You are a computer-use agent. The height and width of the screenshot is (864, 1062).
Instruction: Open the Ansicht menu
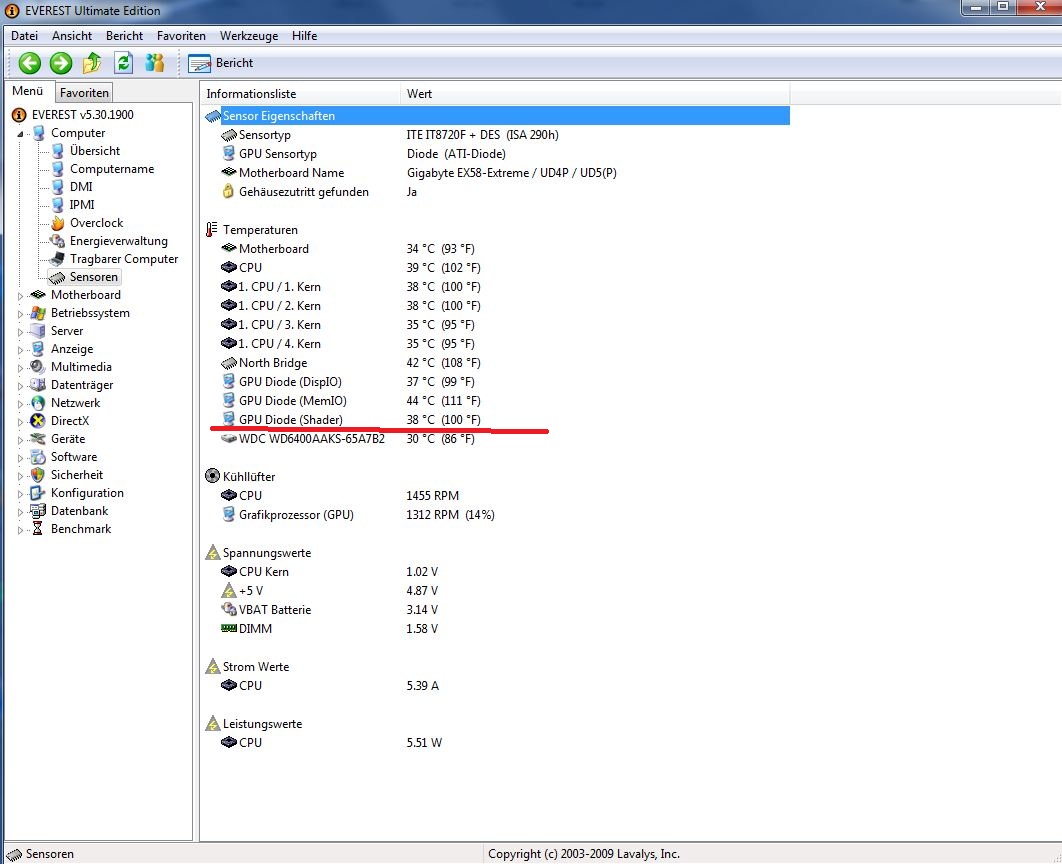click(x=72, y=36)
